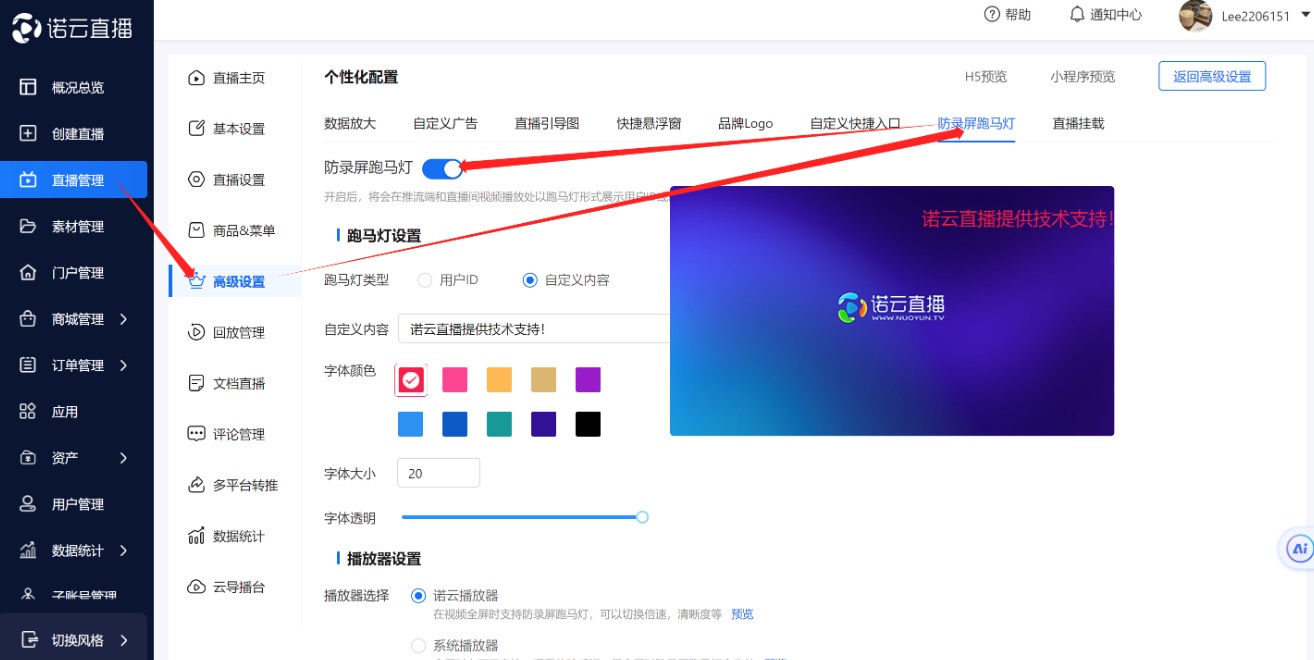Open the floating Ai assistant icon
The width and height of the screenshot is (1314, 660).
point(1299,548)
